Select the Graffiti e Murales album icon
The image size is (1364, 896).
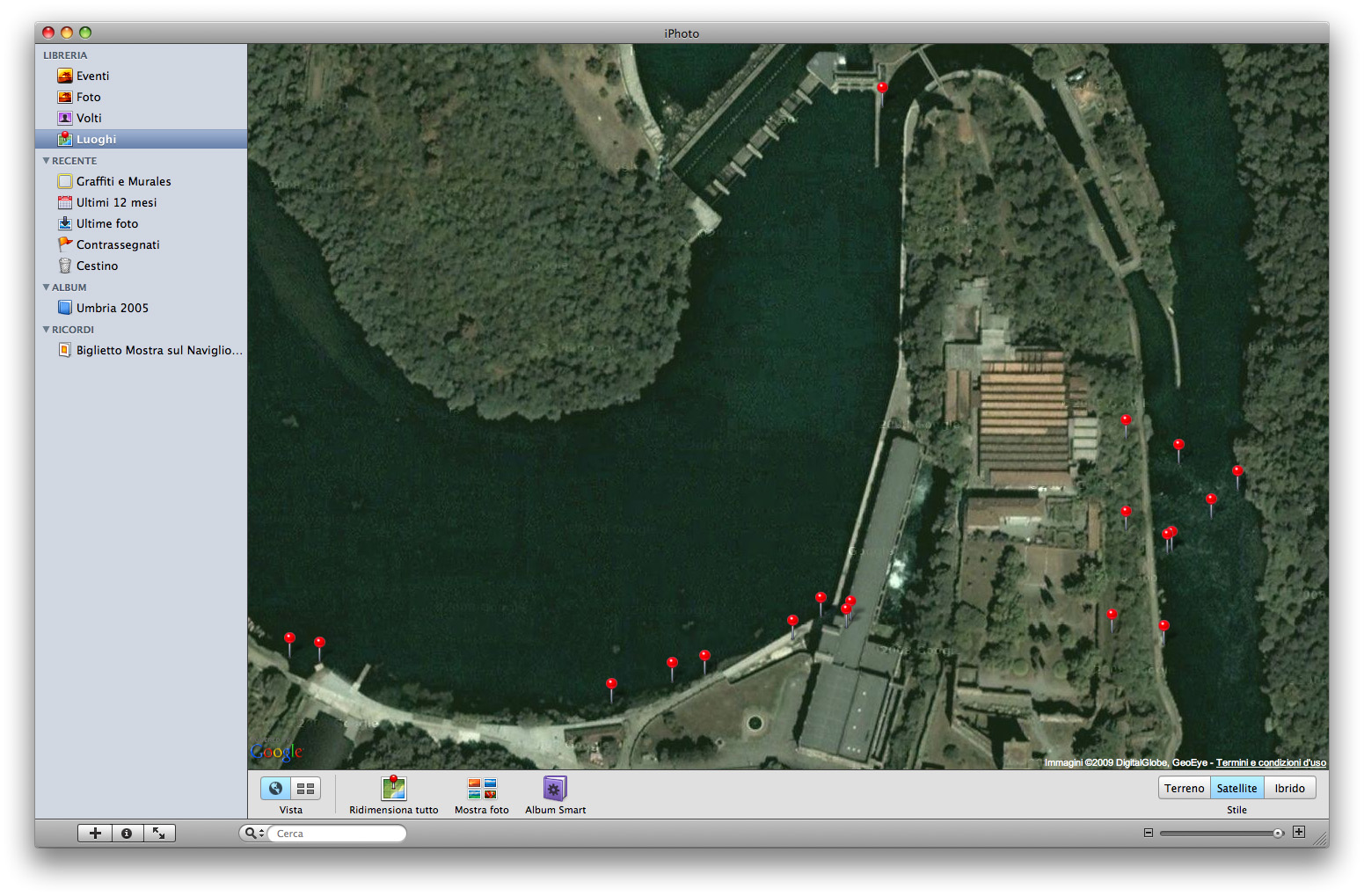[65, 181]
